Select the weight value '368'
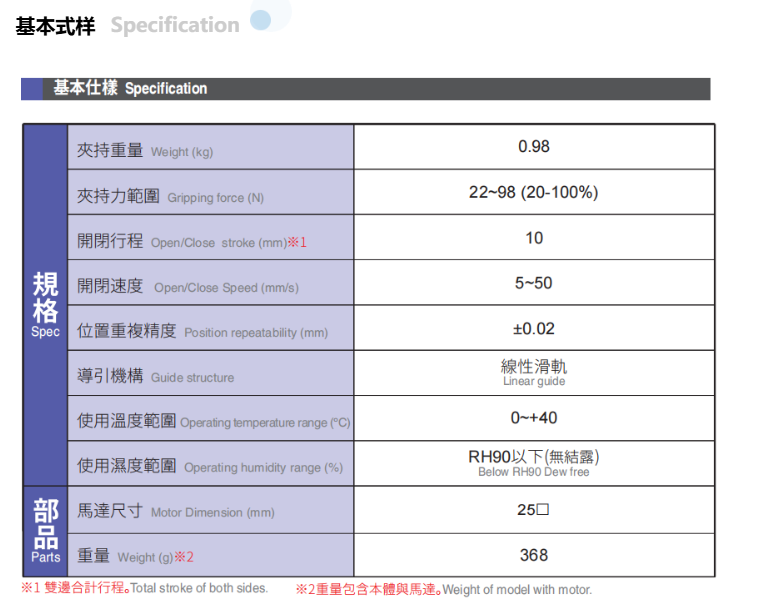The width and height of the screenshot is (765, 612). point(534,555)
